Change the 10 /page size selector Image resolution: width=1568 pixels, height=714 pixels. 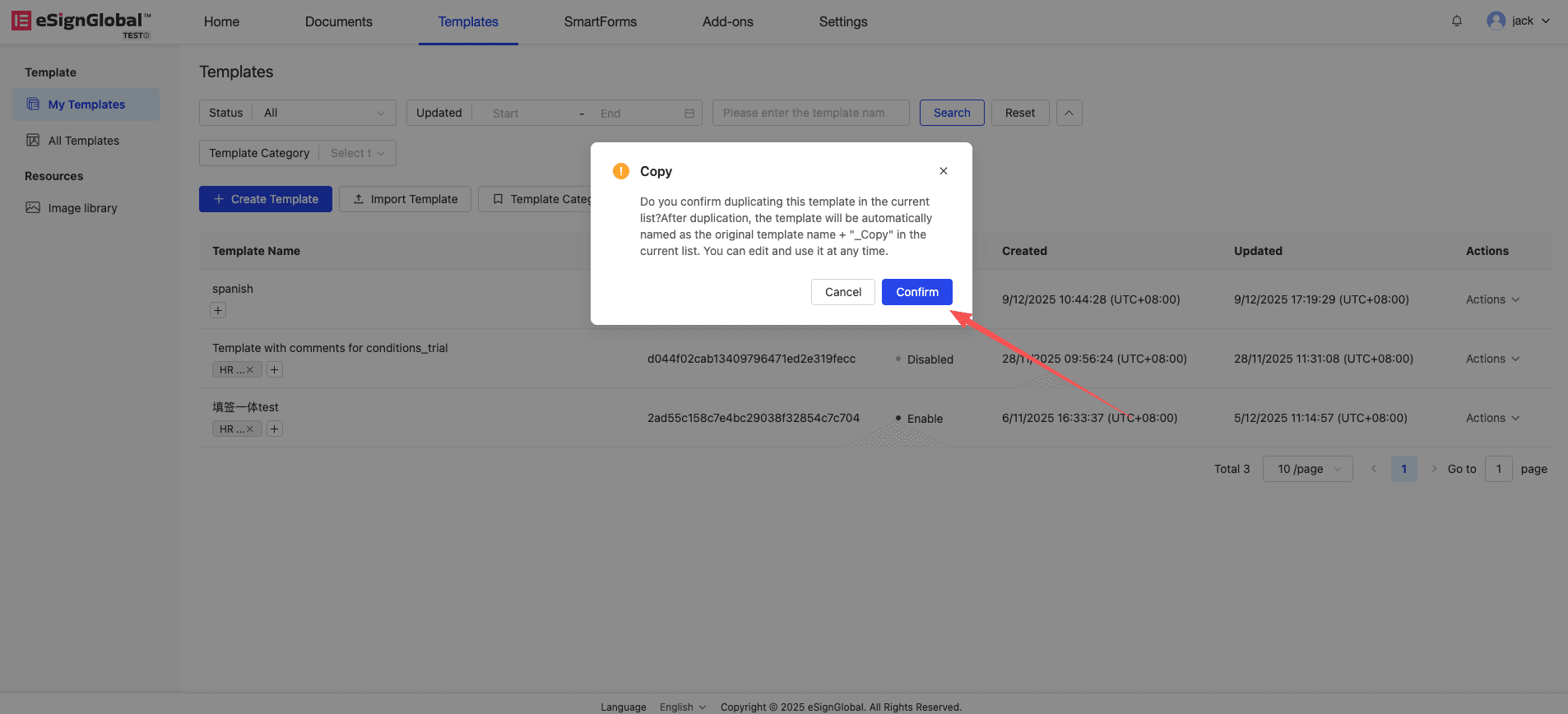click(x=1307, y=469)
